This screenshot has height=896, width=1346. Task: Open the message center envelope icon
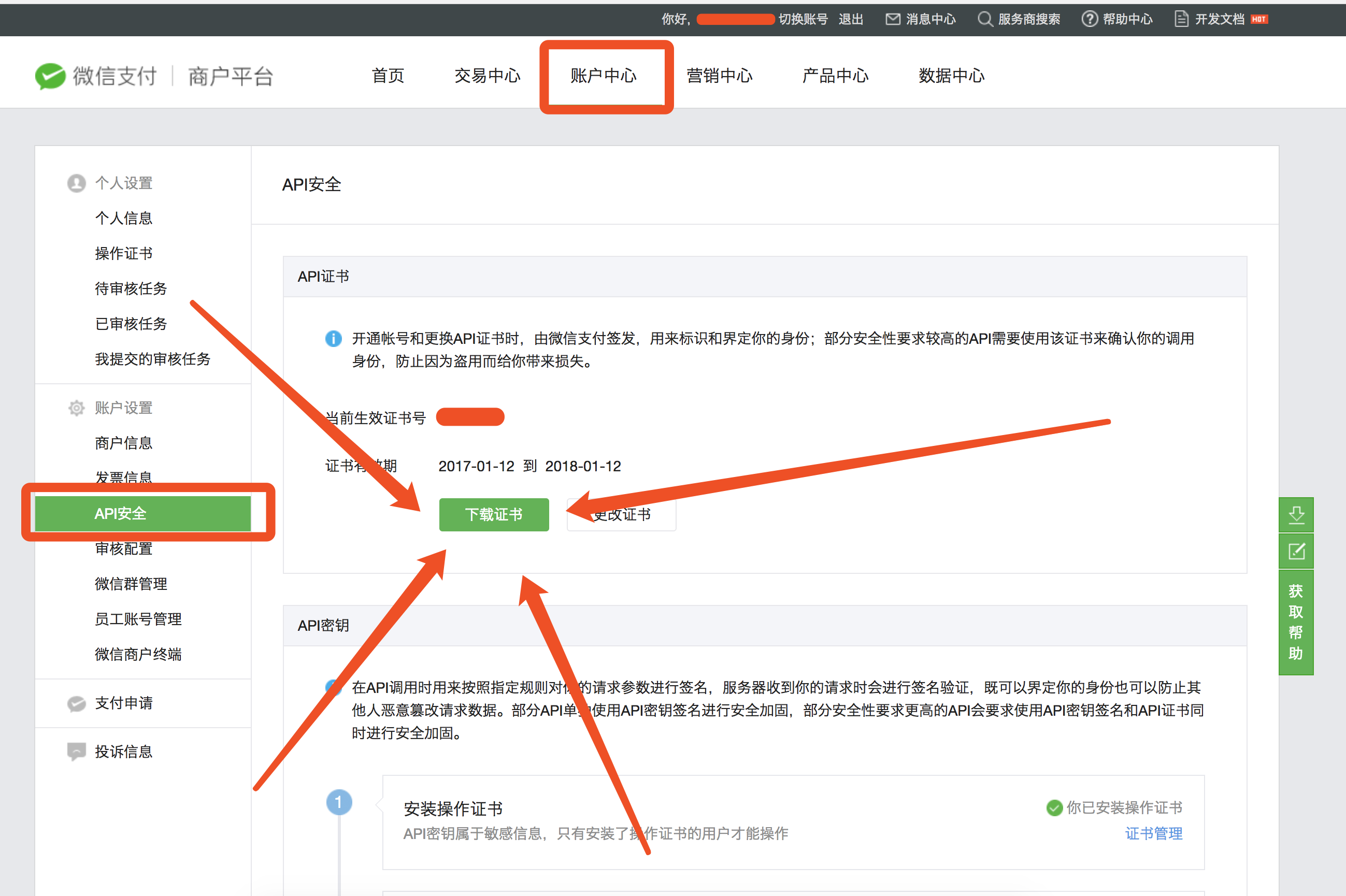[892, 20]
